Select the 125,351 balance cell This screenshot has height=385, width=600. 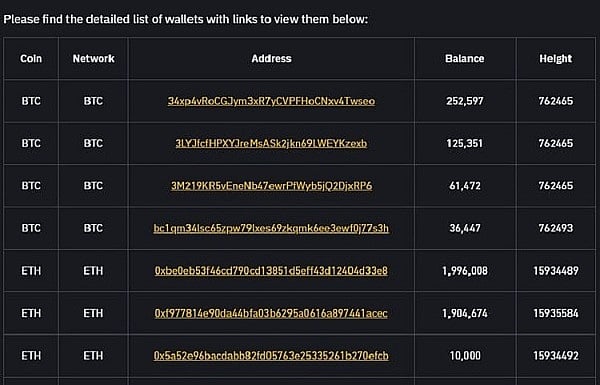click(x=465, y=144)
